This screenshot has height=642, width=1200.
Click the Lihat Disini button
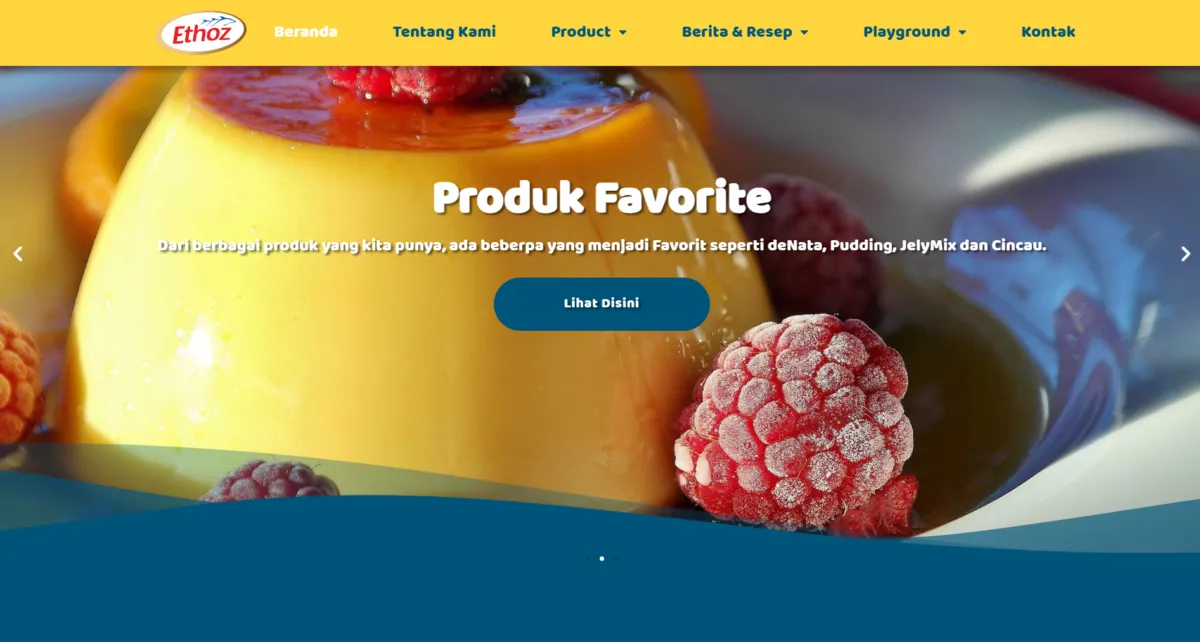(x=602, y=304)
